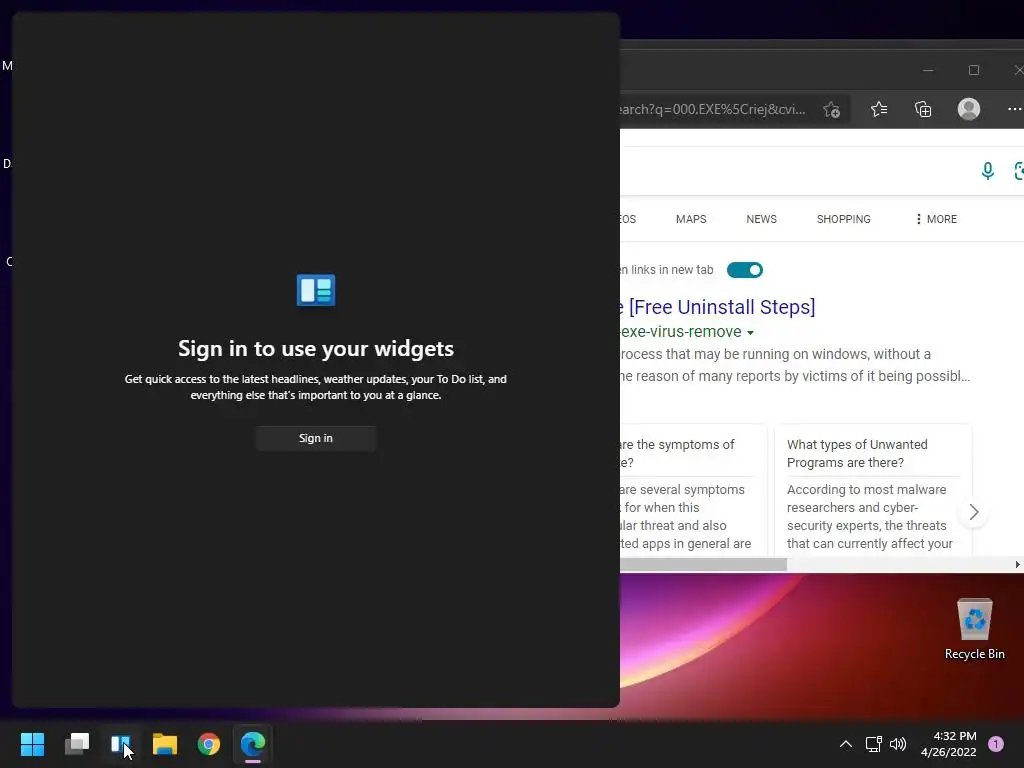1024x768 pixels.
Task: Open the clock showing 4:32 PM
Action: pos(948,744)
